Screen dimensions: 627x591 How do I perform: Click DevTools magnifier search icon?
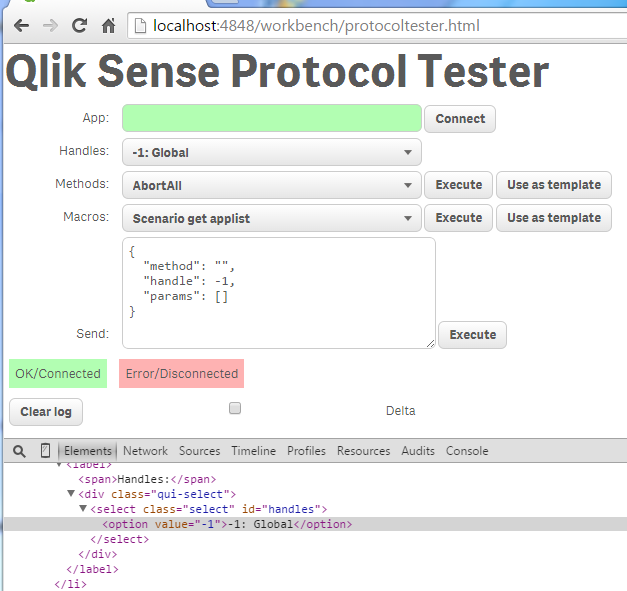click(x=19, y=451)
